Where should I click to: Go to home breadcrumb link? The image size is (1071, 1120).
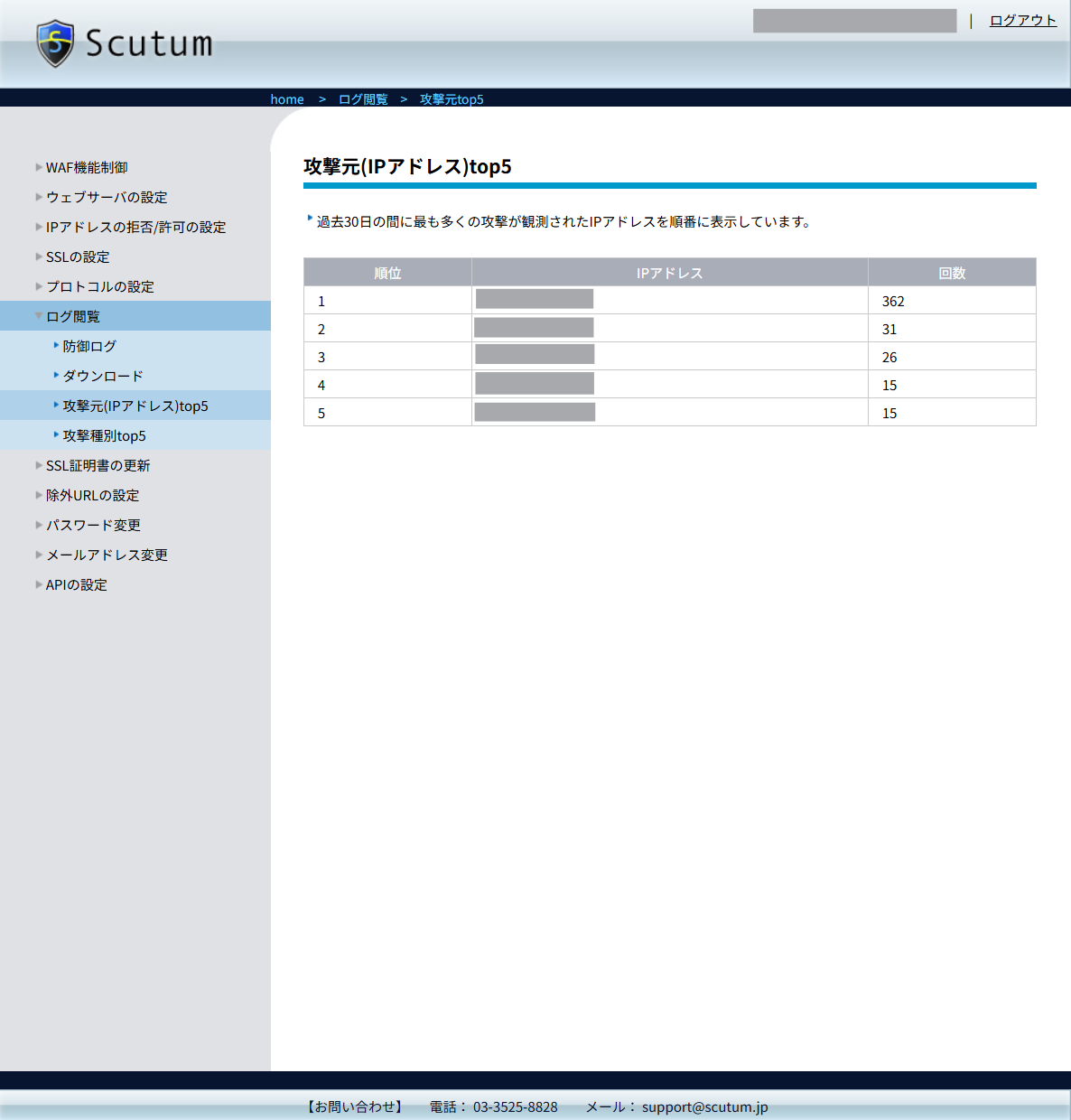click(x=287, y=99)
